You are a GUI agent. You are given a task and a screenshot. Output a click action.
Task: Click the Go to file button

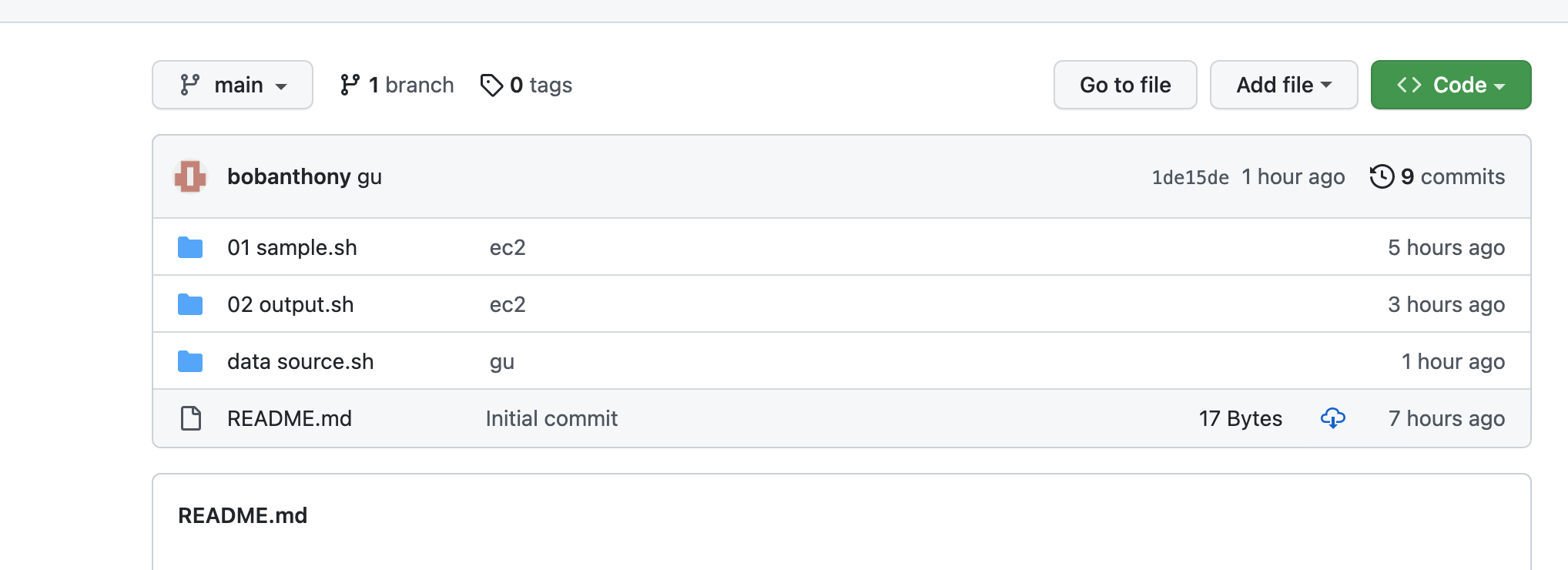tap(1124, 85)
